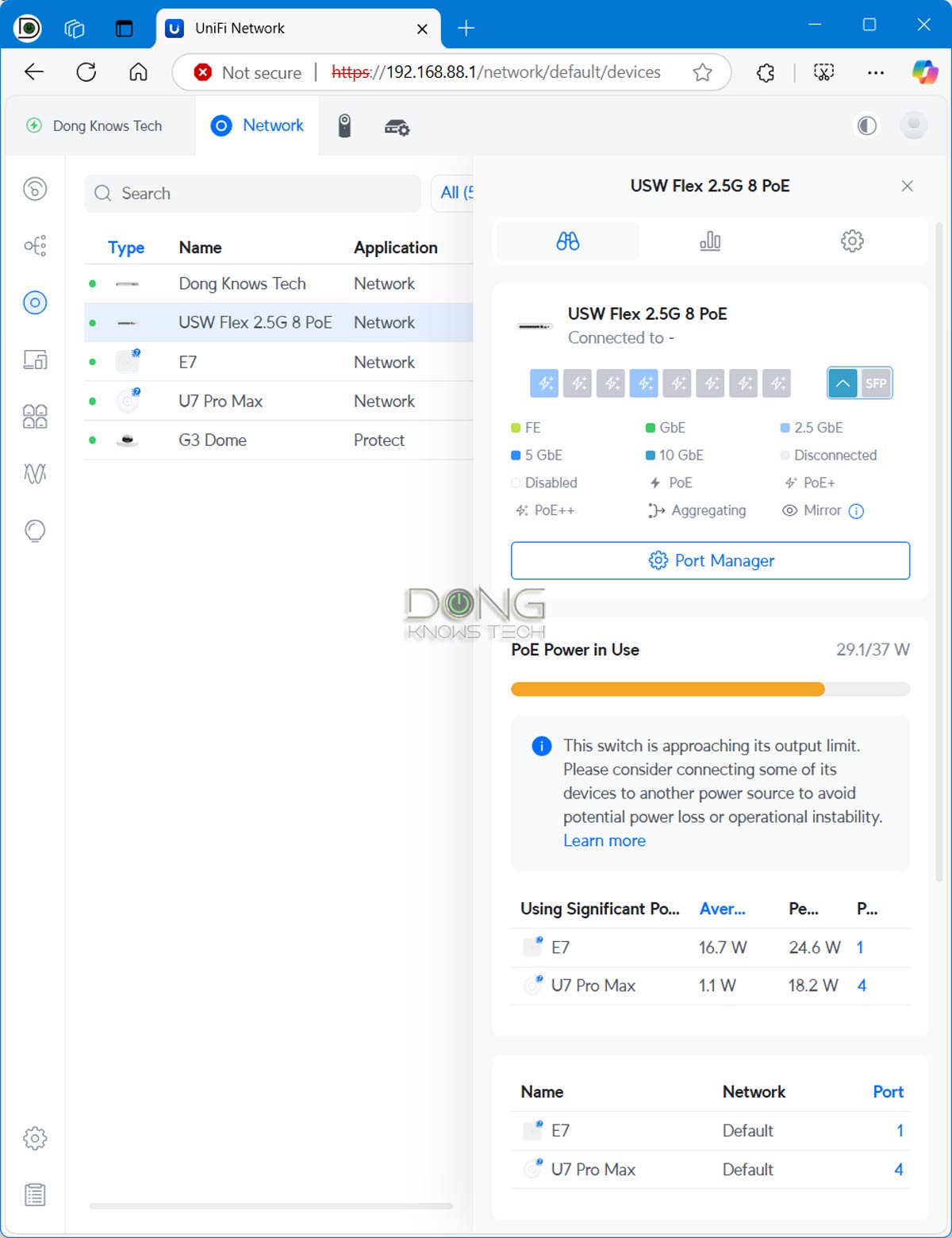The width and height of the screenshot is (952, 1238).
Task: Click the Mirror info icon
Action: (x=856, y=511)
